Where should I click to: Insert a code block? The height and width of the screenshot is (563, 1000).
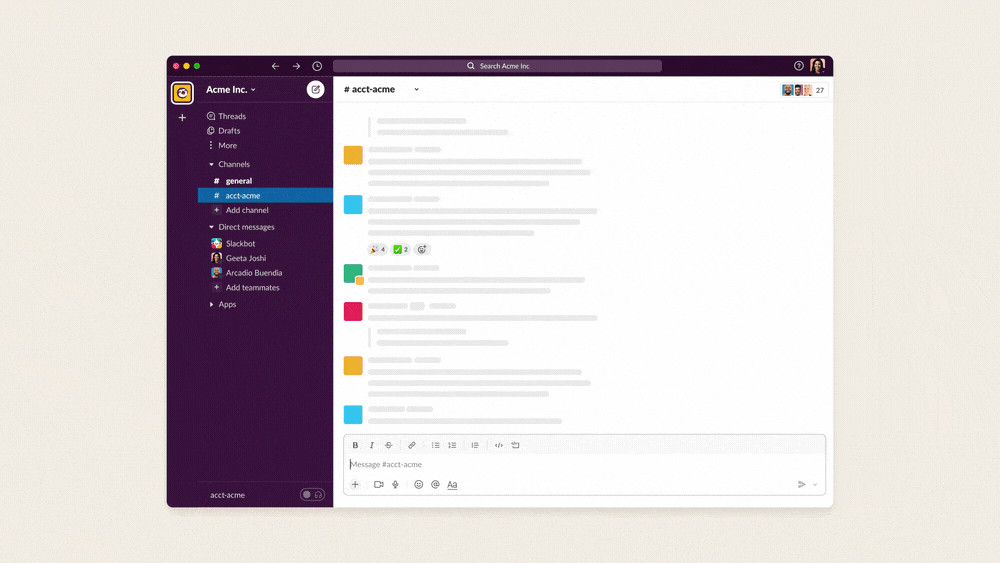pos(515,445)
